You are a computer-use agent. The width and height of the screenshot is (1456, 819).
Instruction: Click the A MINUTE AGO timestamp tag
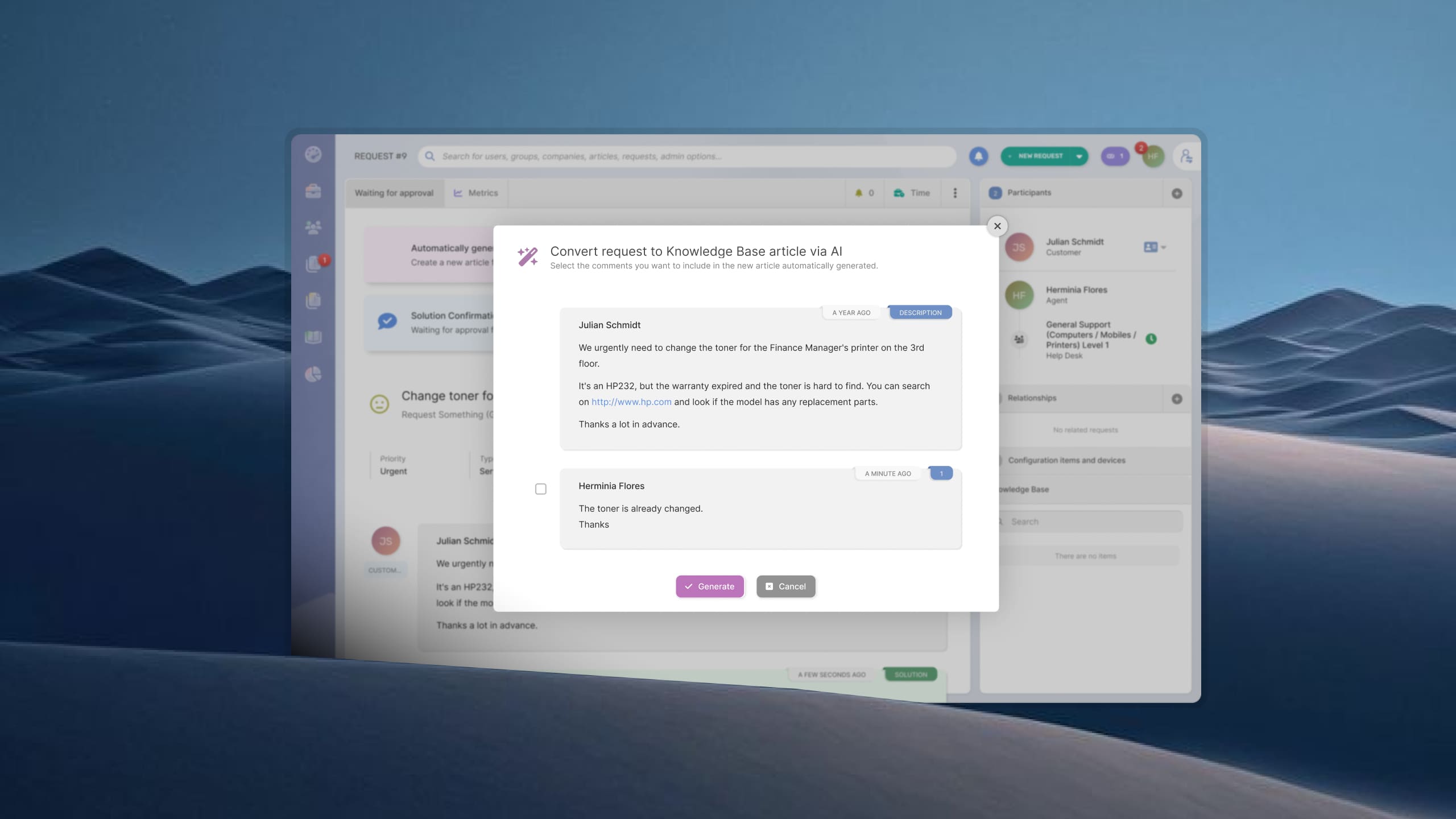(887, 473)
